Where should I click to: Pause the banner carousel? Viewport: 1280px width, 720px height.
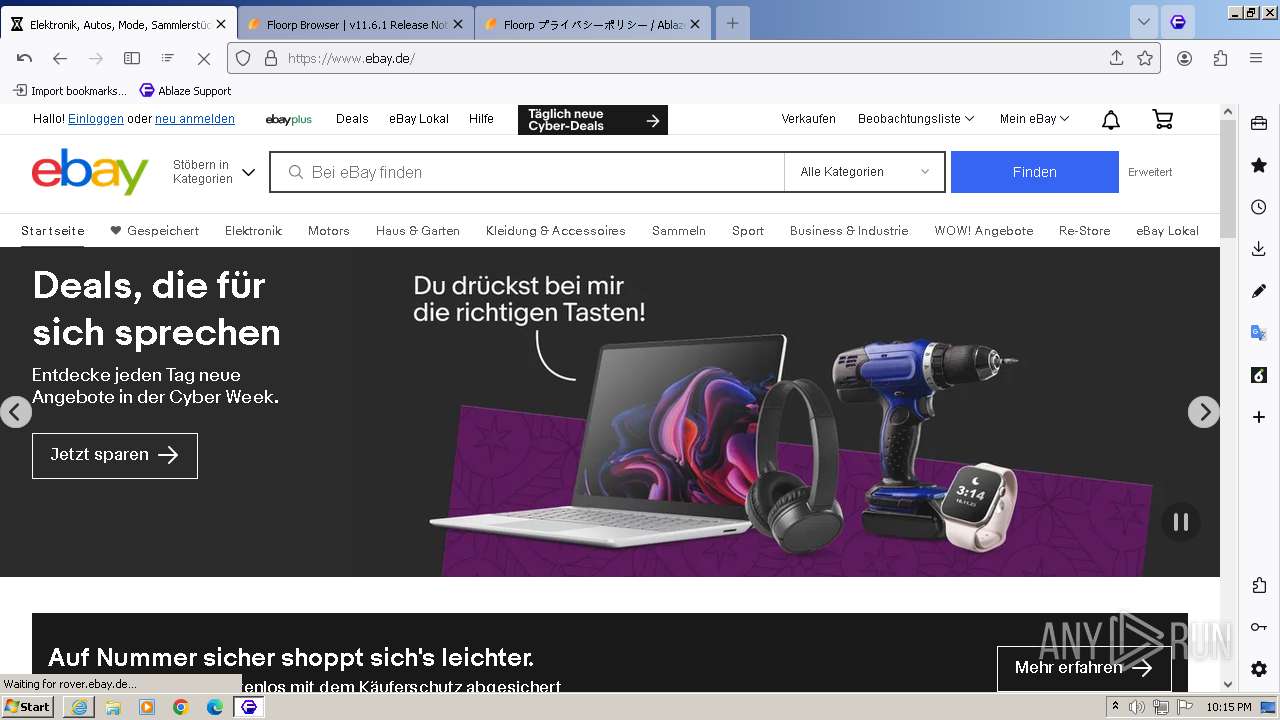point(1181,522)
